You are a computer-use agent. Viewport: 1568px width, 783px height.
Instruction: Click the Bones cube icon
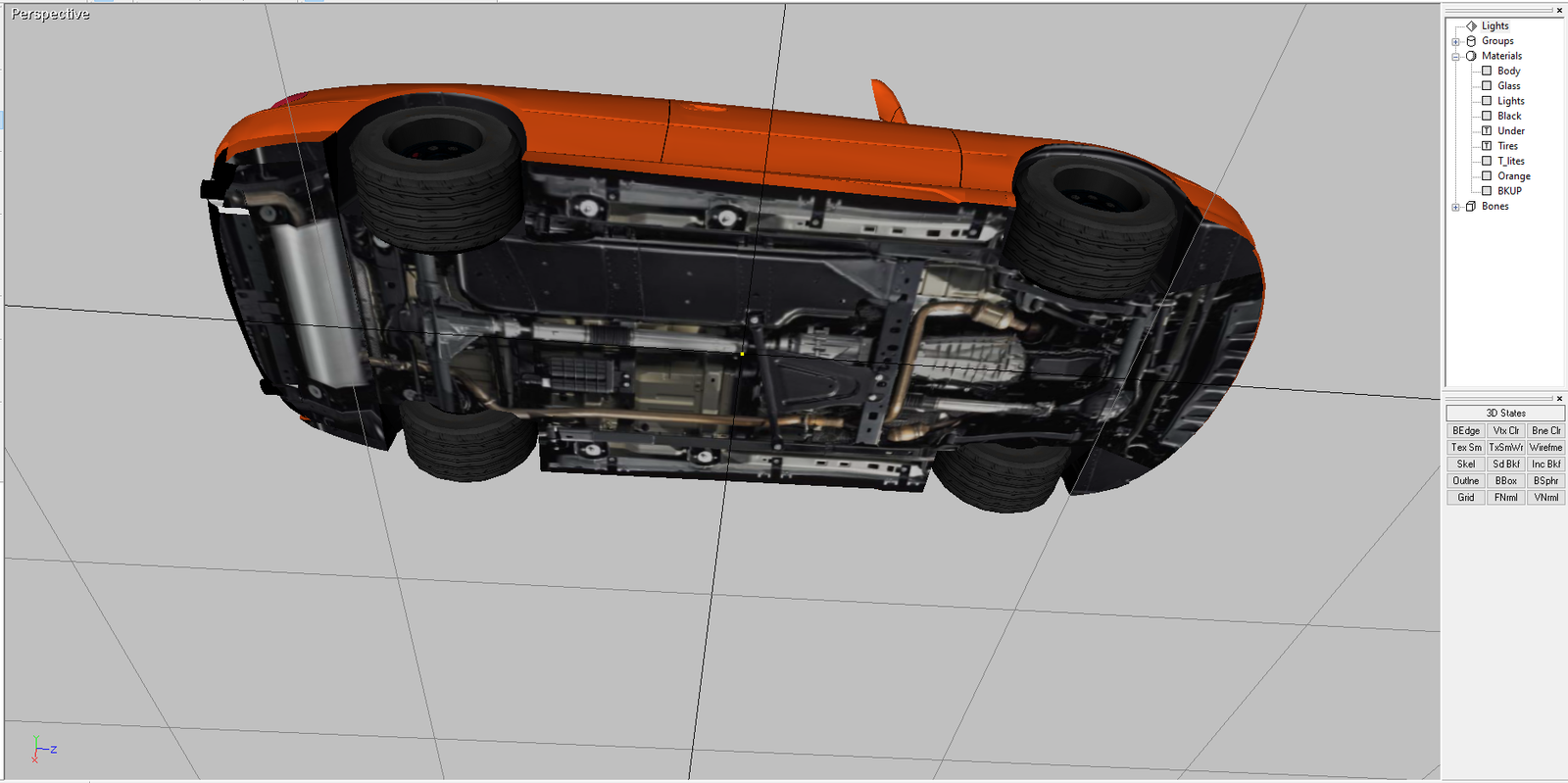pos(1471,207)
